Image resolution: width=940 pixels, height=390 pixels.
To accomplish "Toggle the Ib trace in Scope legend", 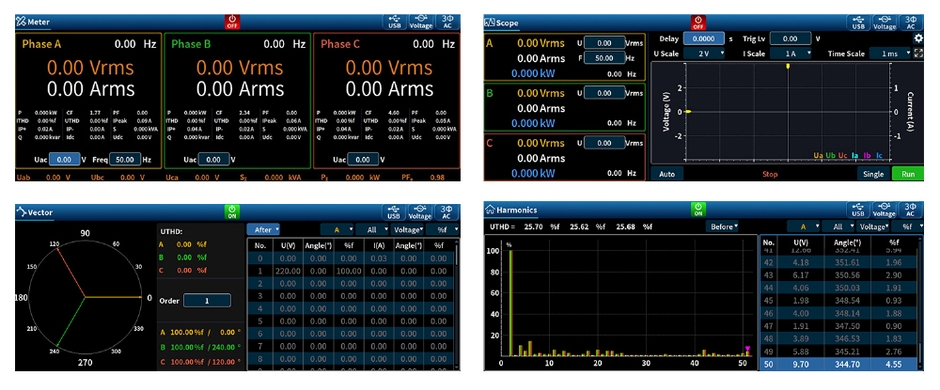I will point(867,155).
